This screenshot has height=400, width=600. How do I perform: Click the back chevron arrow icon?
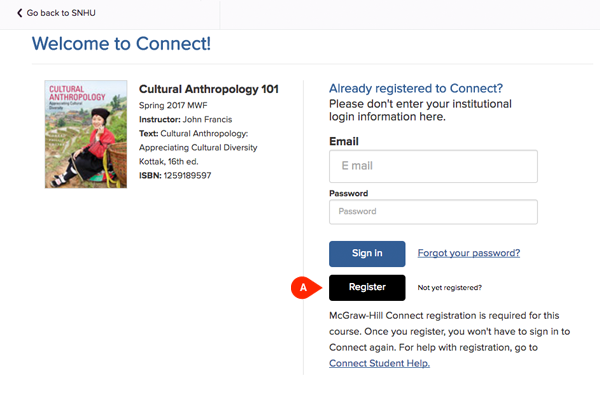[19, 12]
